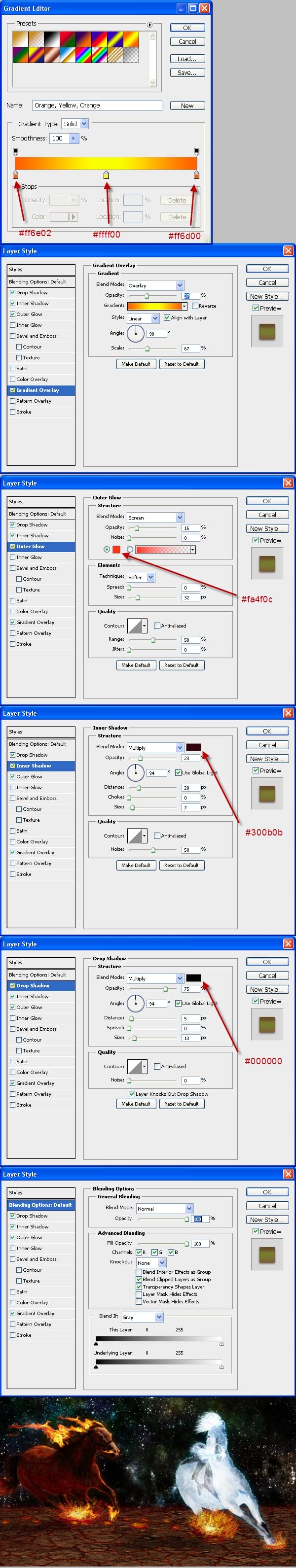Select the left orange color stop
The image size is (296, 1568).
15,175
